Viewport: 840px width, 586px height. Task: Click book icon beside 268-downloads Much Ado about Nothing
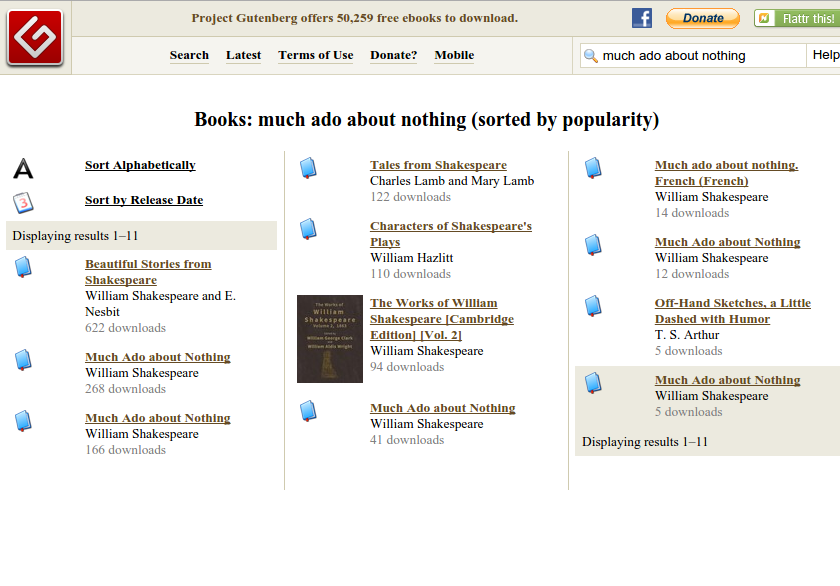(x=23, y=360)
